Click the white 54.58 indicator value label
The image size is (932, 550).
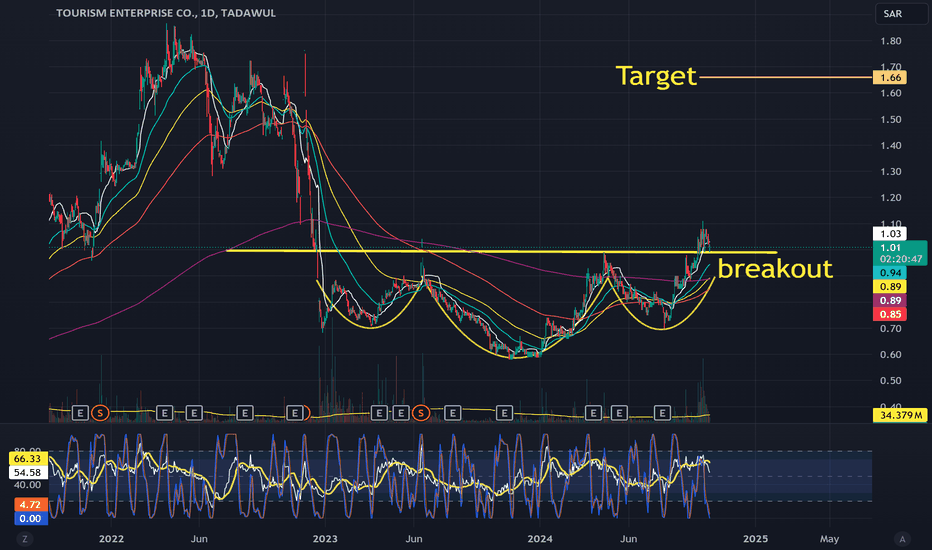[27, 473]
